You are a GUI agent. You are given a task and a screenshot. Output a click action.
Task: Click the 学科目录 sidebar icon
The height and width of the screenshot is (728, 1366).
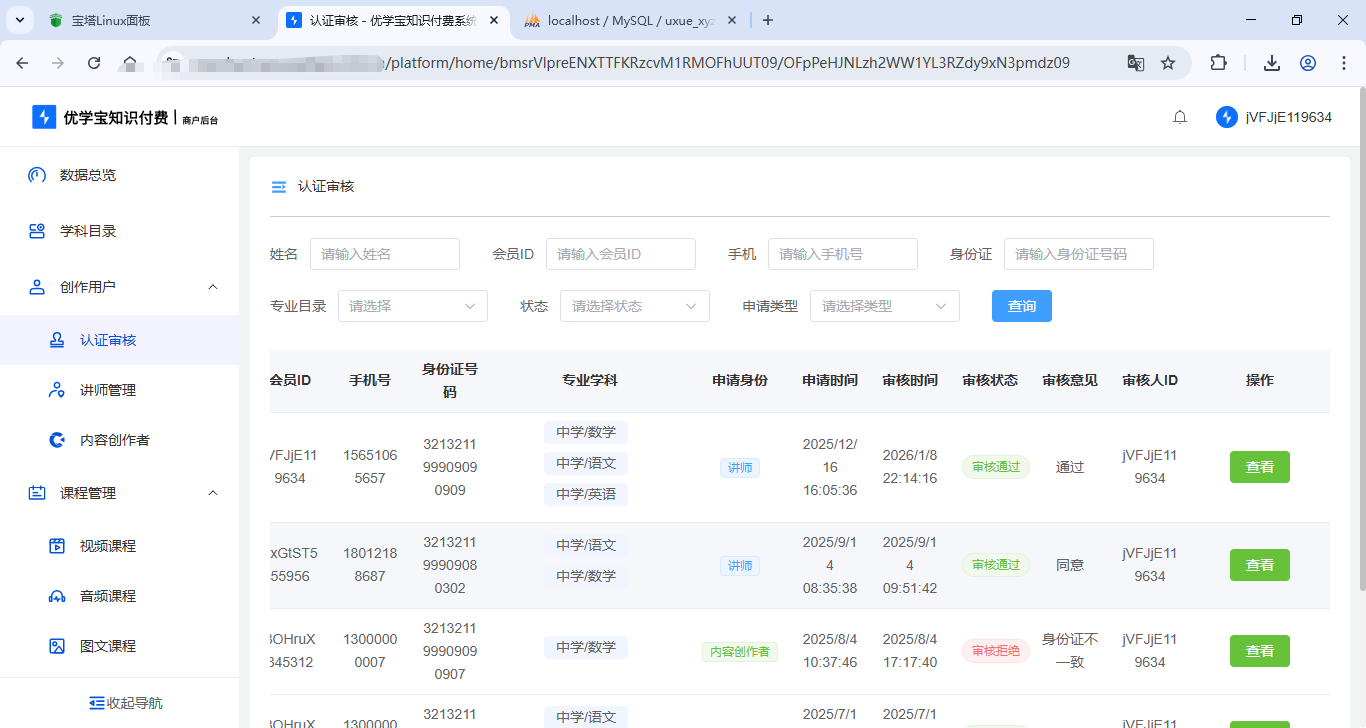(x=37, y=231)
